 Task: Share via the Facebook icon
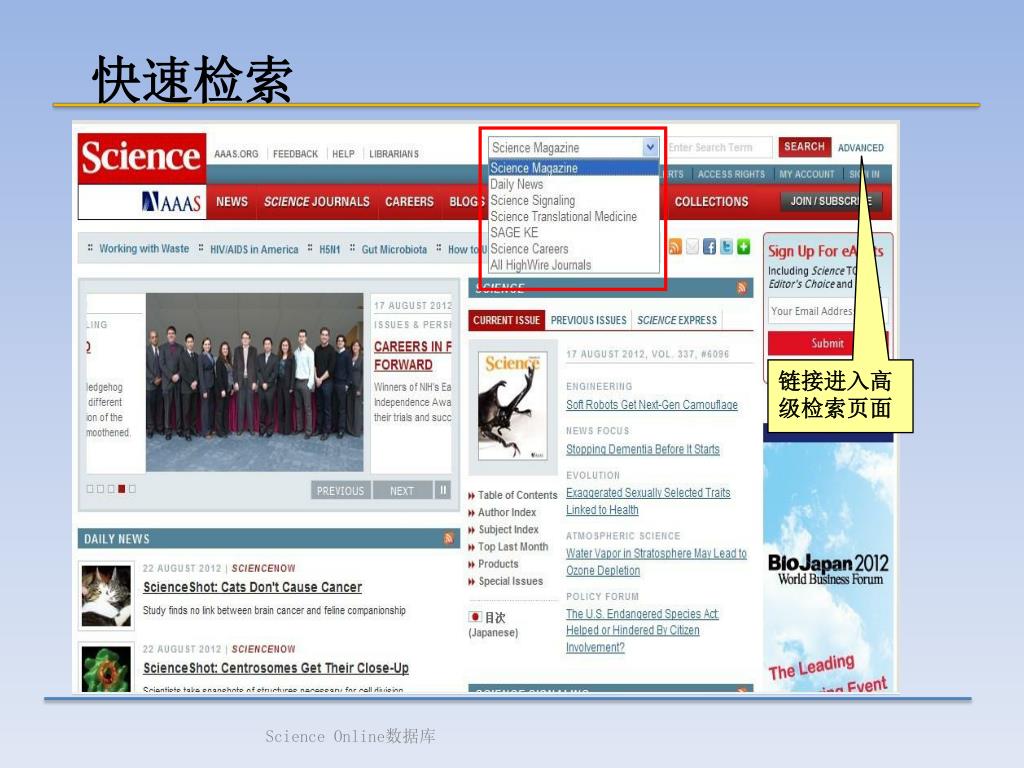pyautogui.click(x=709, y=247)
